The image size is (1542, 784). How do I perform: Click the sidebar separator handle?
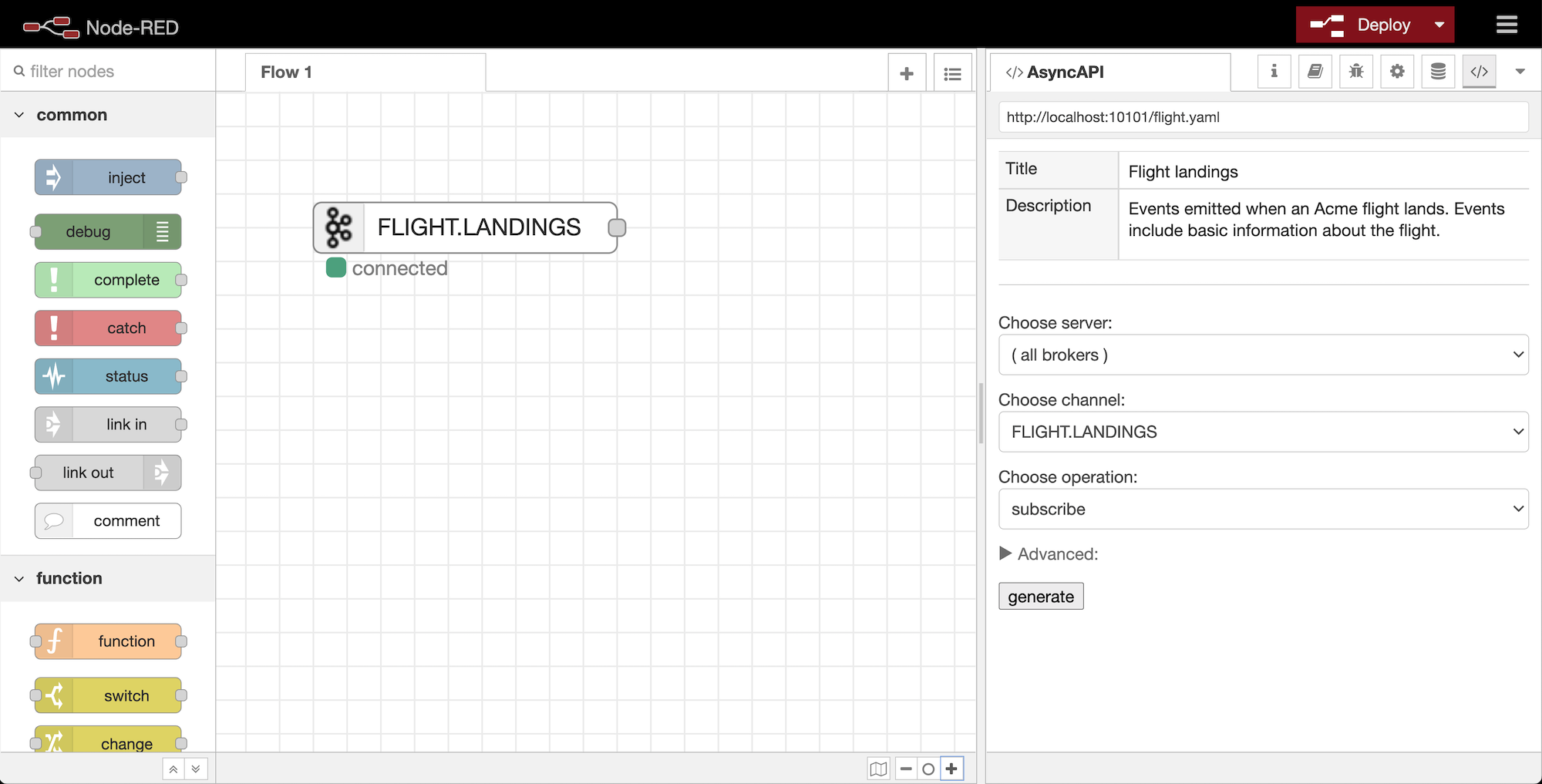click(981, 412)
